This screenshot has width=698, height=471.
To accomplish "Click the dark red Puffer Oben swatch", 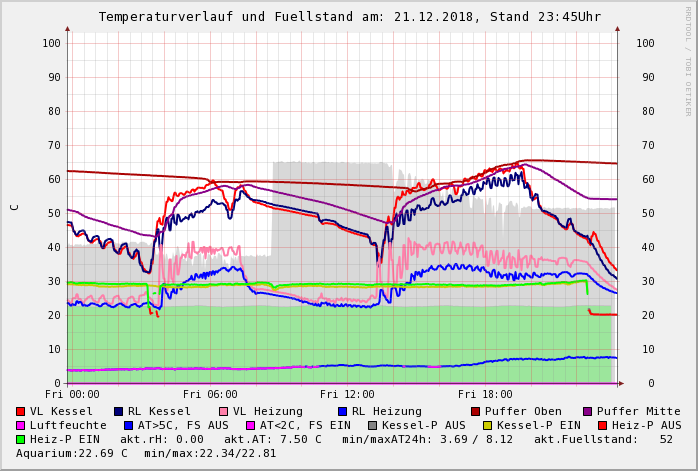I will pos(476,412).
